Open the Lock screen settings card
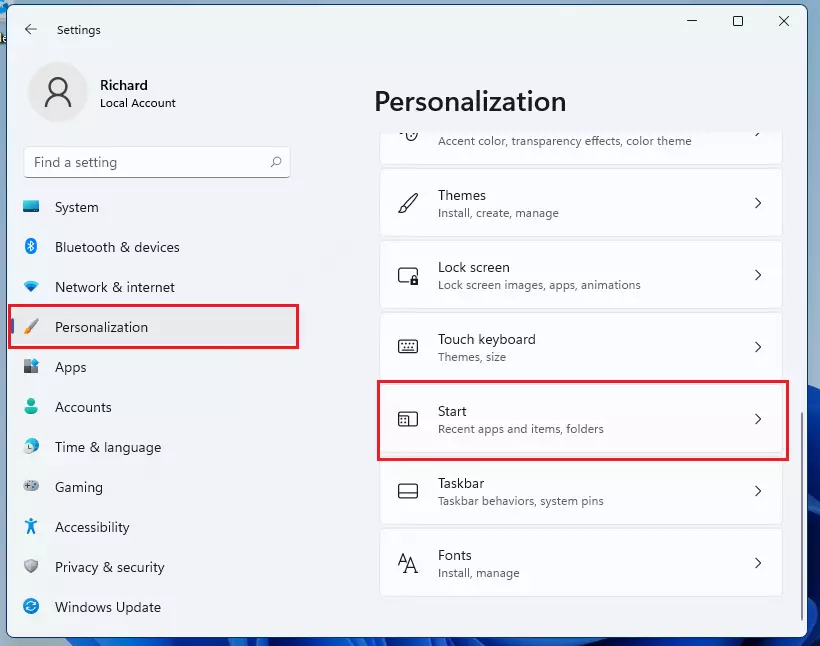820x646 pixels. point(581,275)
